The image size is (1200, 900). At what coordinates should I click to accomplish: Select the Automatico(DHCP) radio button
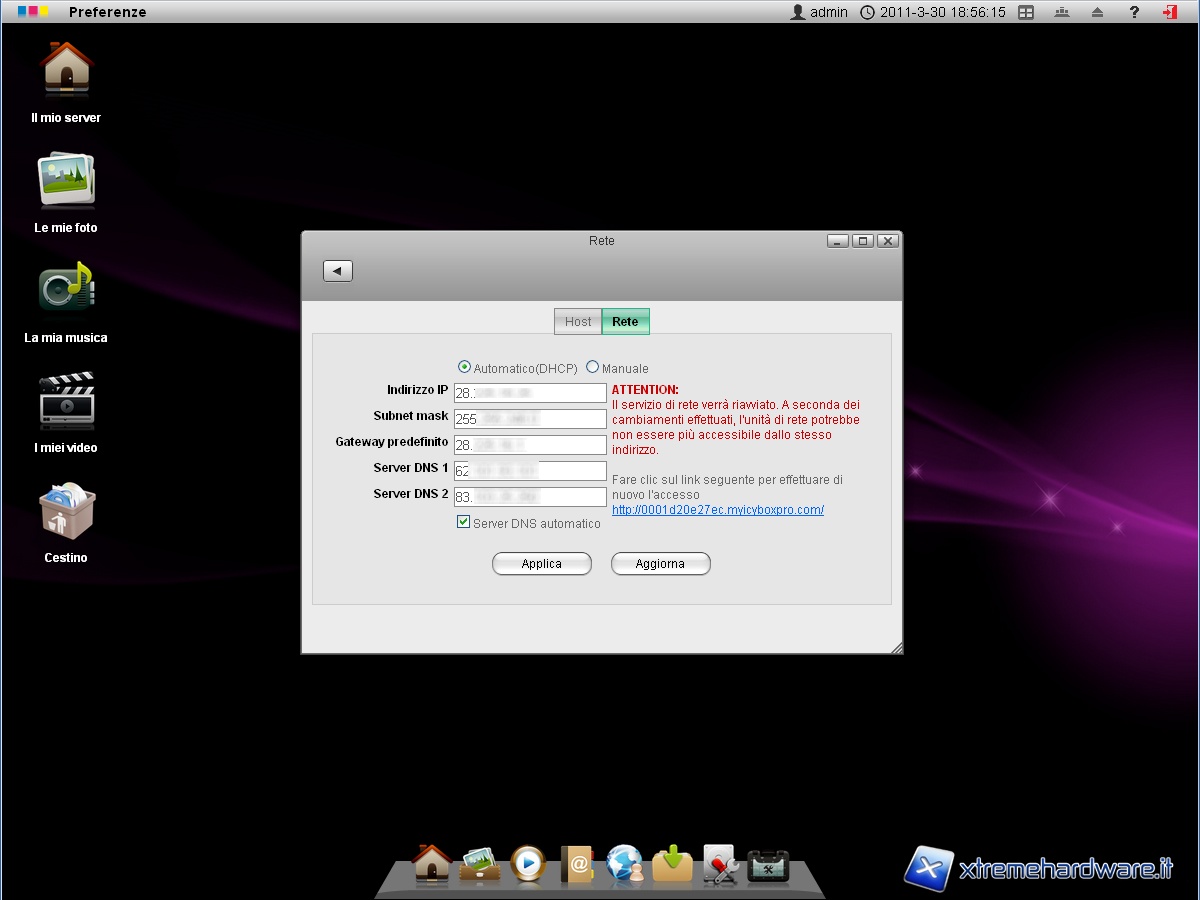tap(464, 367)
